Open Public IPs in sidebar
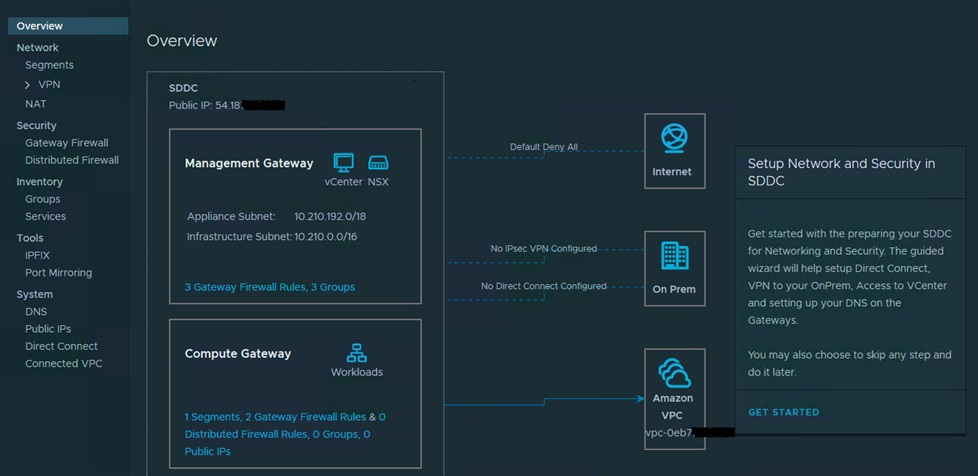The height and width of the screenshot is (476, 978). coord(48,329)
